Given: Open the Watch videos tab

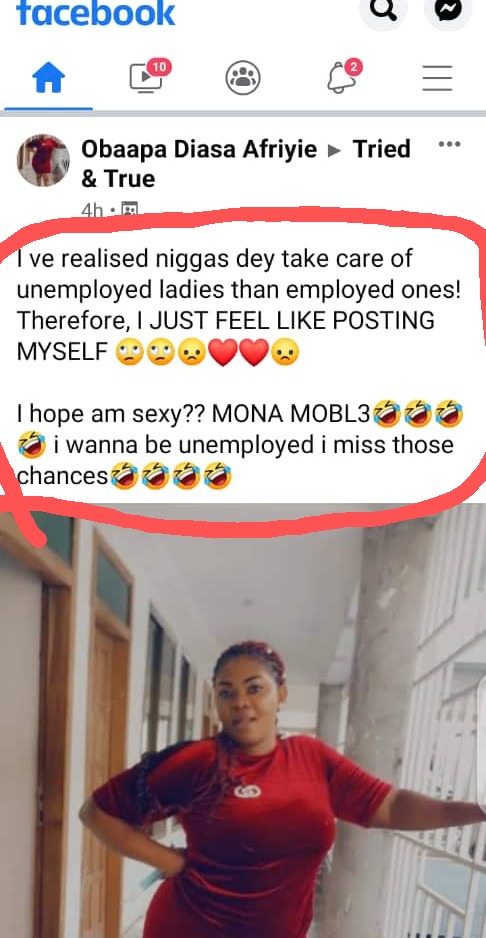Looking at the screenshot, I should [147, 78].
